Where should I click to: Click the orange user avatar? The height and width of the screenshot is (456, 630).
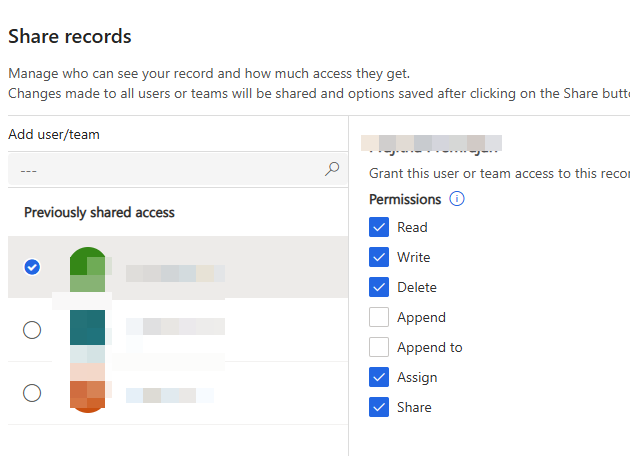point(88,392)
